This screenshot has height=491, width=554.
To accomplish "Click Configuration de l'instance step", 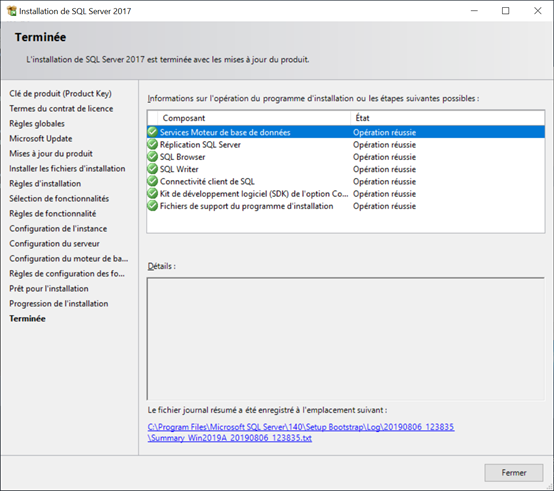I will tap(58, 229).
